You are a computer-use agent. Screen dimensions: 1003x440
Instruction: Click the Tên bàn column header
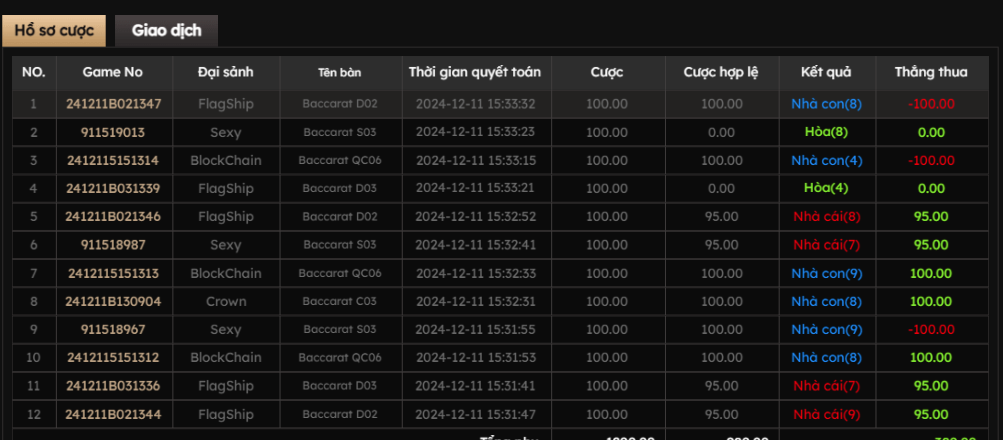339,72
